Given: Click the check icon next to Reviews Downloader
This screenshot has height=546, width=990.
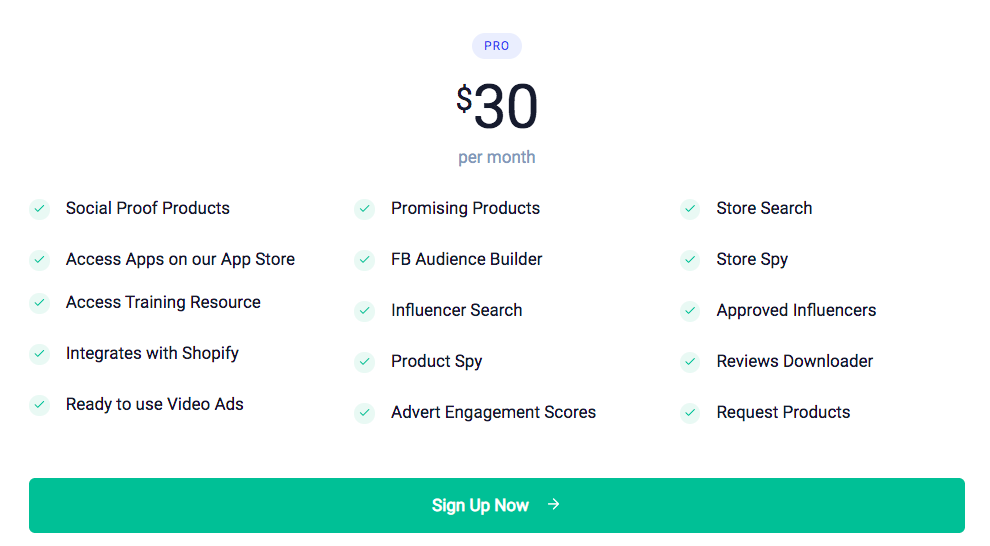Looking at the screenshot, I should coord(690,362).
